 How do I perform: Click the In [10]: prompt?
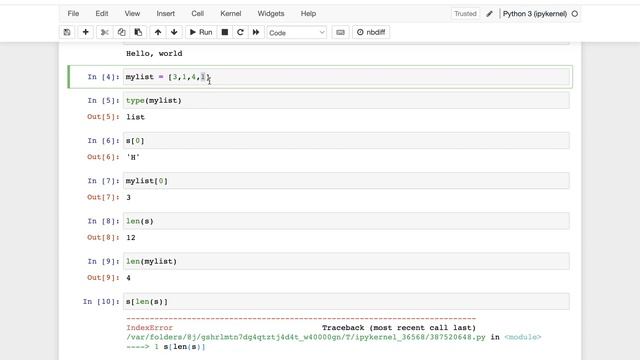101,302
